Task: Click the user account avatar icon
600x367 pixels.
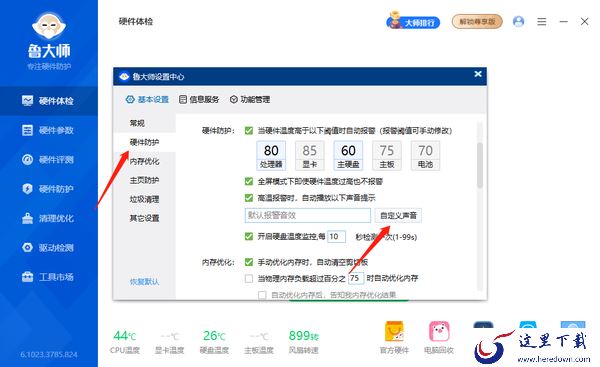Action: [518, 21]
